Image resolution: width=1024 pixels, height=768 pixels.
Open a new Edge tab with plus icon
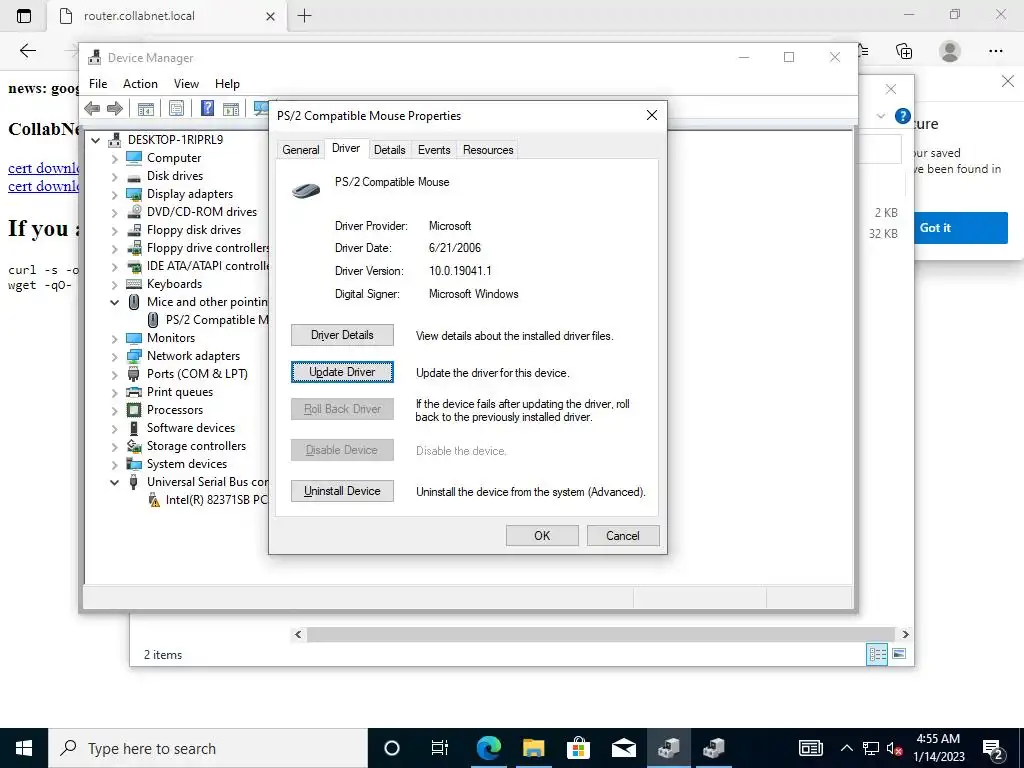[304, 16]
